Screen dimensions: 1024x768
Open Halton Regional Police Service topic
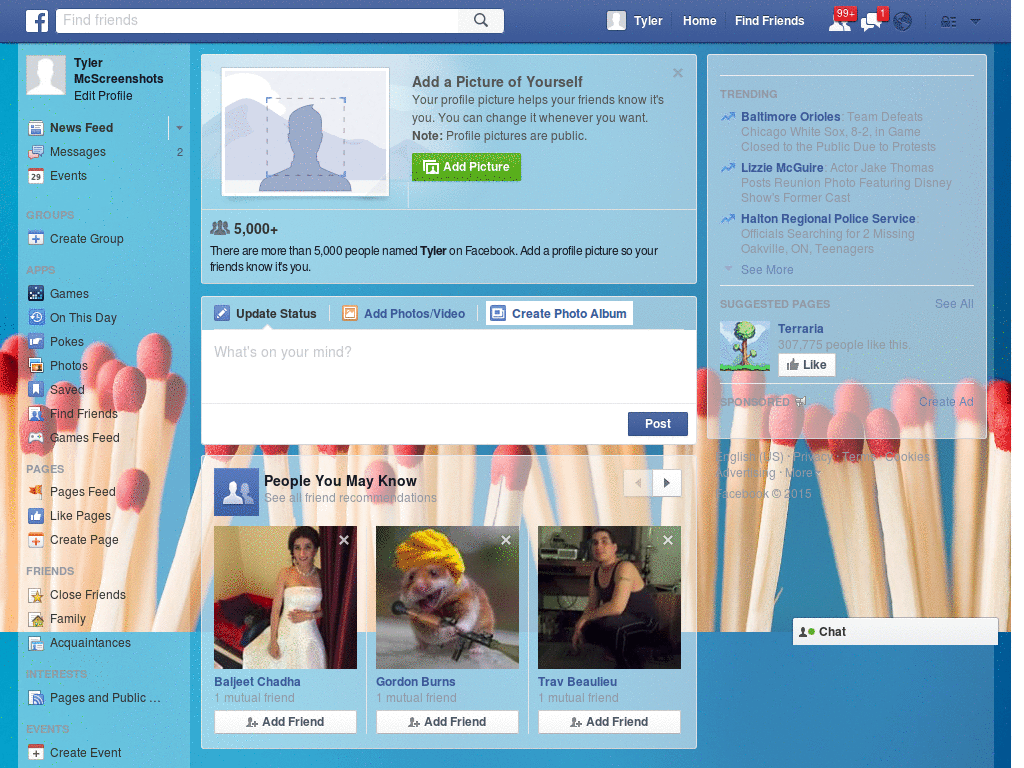[x=828, y=218]
